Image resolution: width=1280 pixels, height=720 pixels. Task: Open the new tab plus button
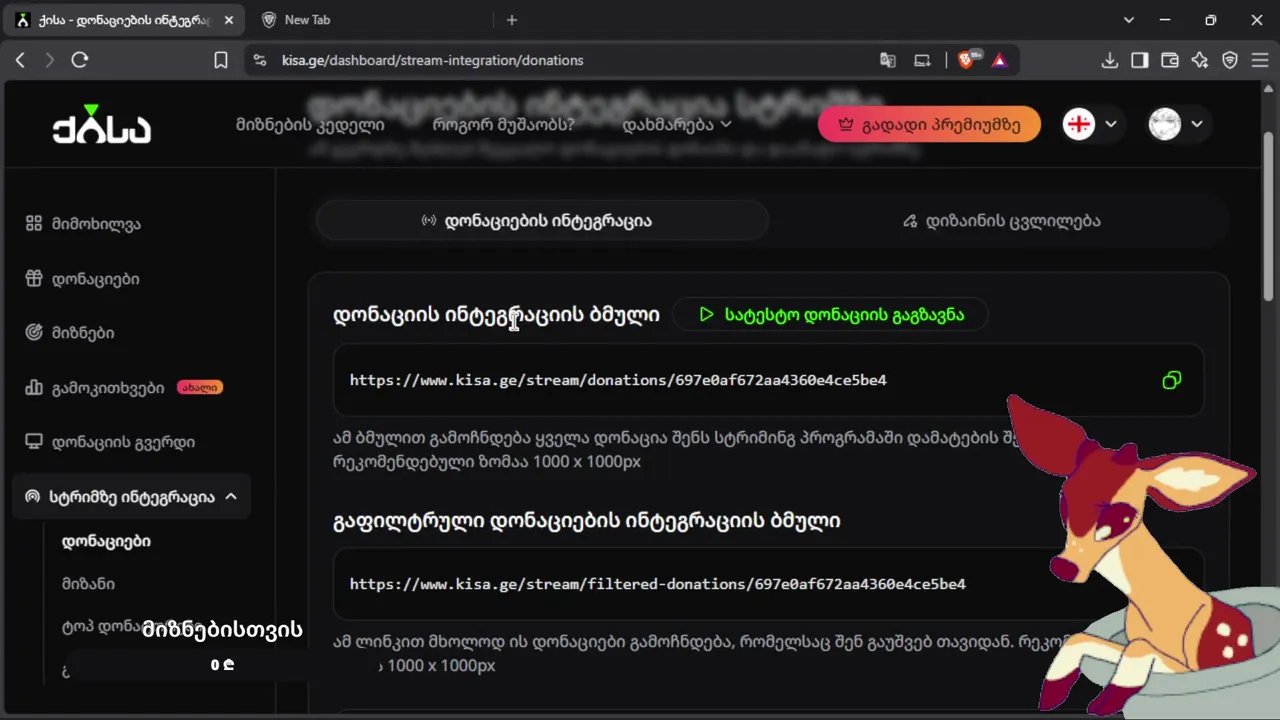pyautogui.click(x=512, y=20)
